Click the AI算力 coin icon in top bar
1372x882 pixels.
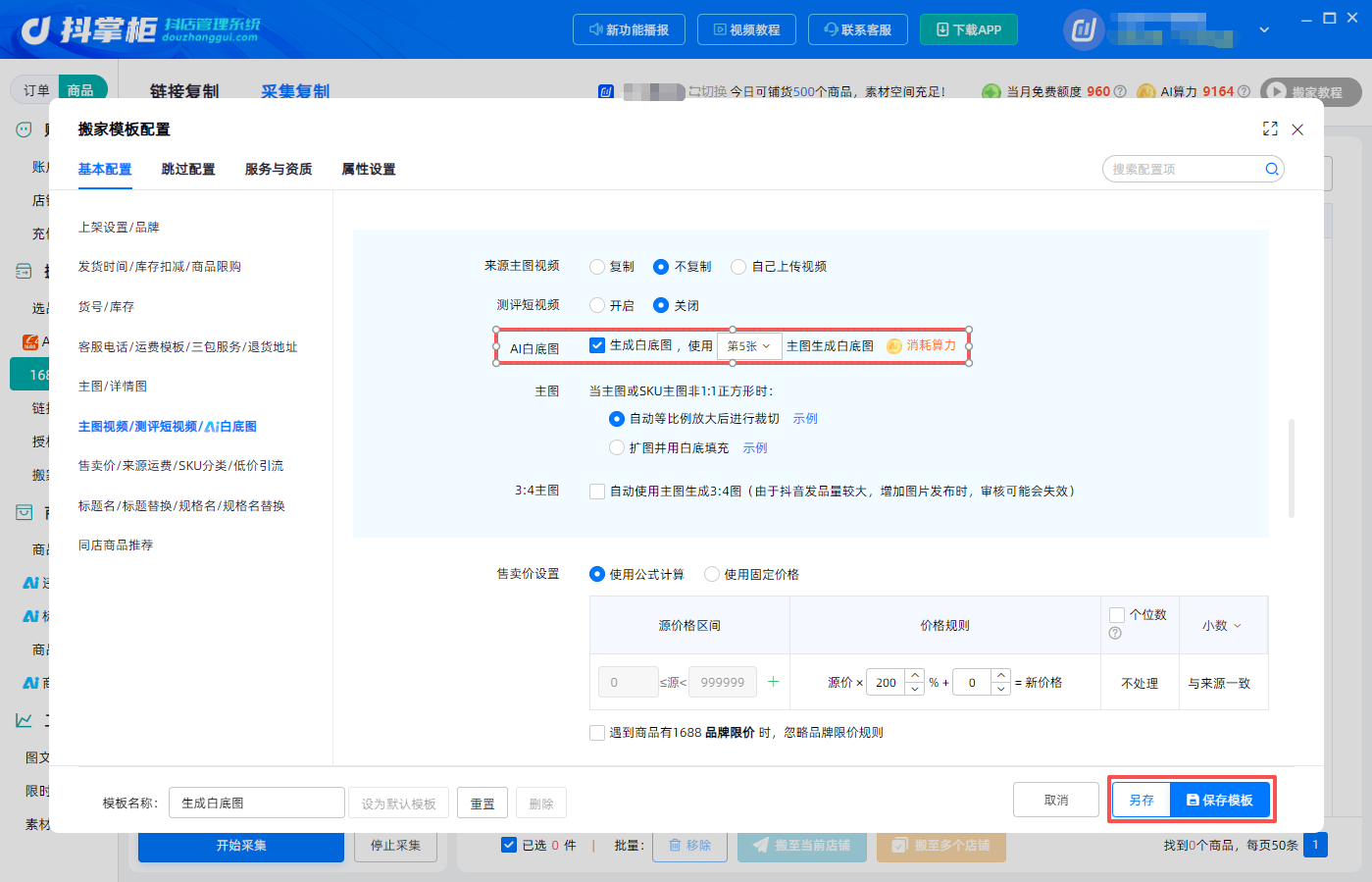coord(1145,91)
